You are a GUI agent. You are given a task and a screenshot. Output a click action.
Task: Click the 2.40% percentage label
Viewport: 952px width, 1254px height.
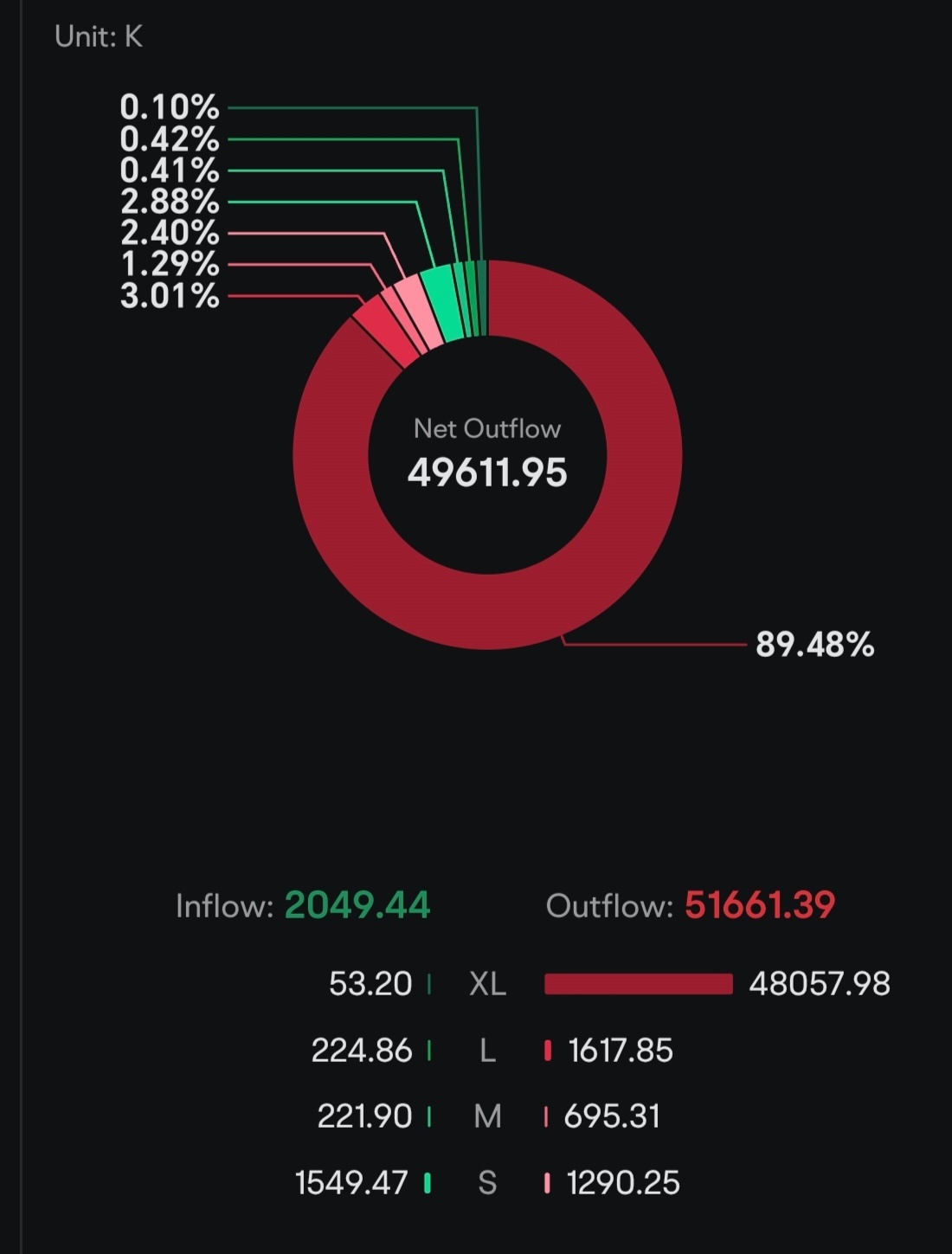170,233
